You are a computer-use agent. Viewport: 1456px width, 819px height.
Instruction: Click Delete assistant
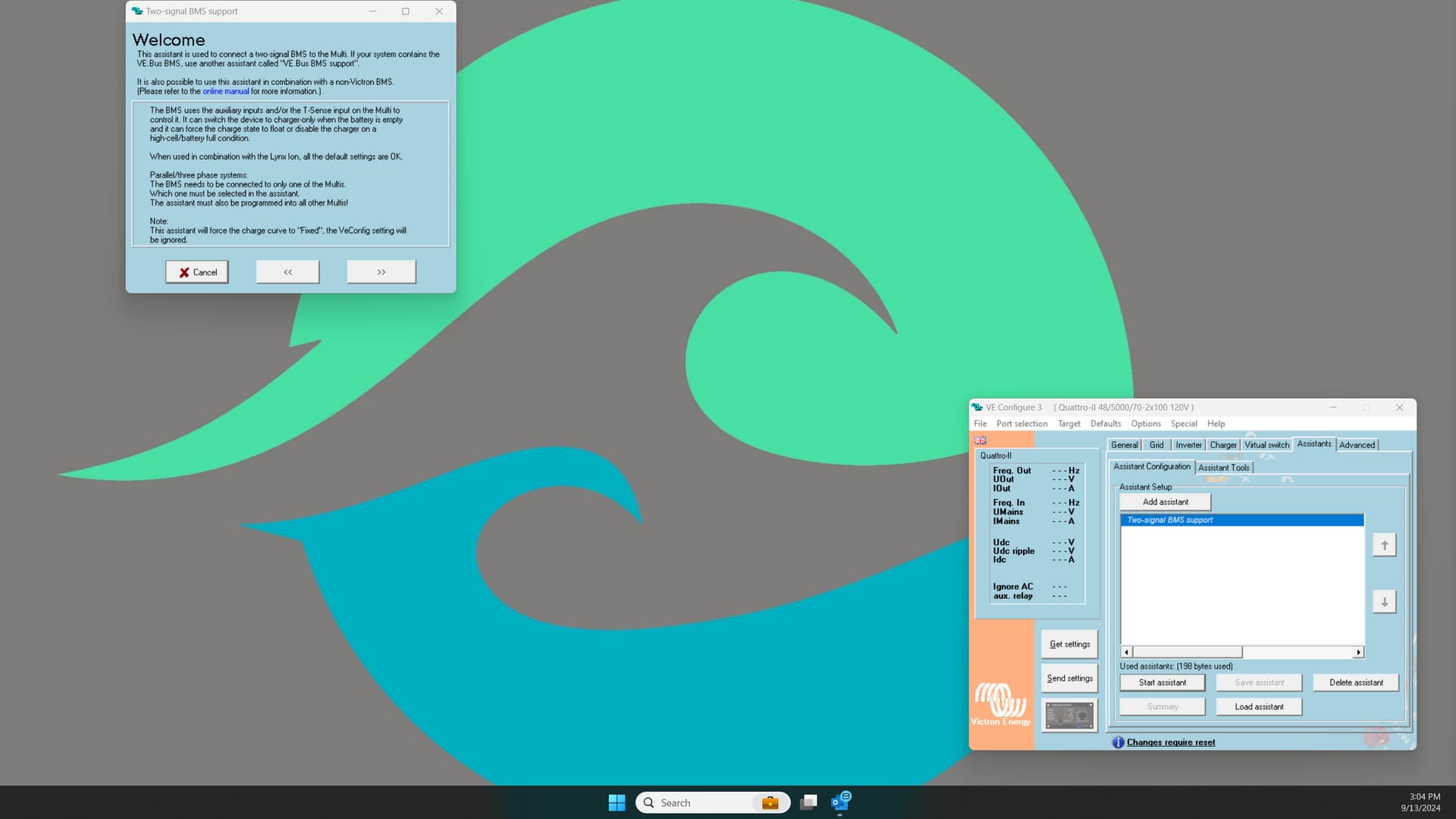coord(1355,682)
